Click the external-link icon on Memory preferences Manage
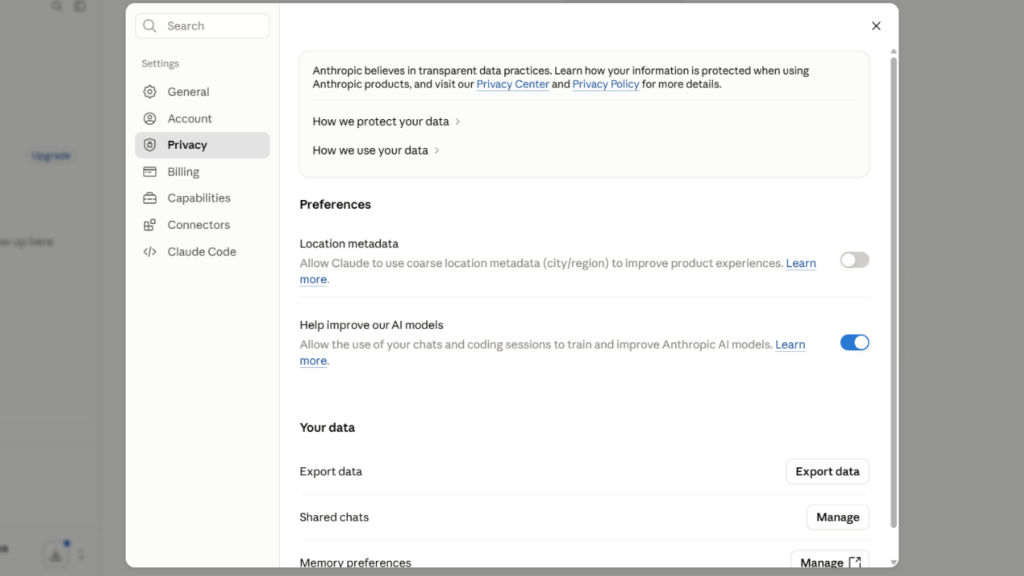Image resolution: width=1024 pixels, height=576 pixels. pos(855,562)
